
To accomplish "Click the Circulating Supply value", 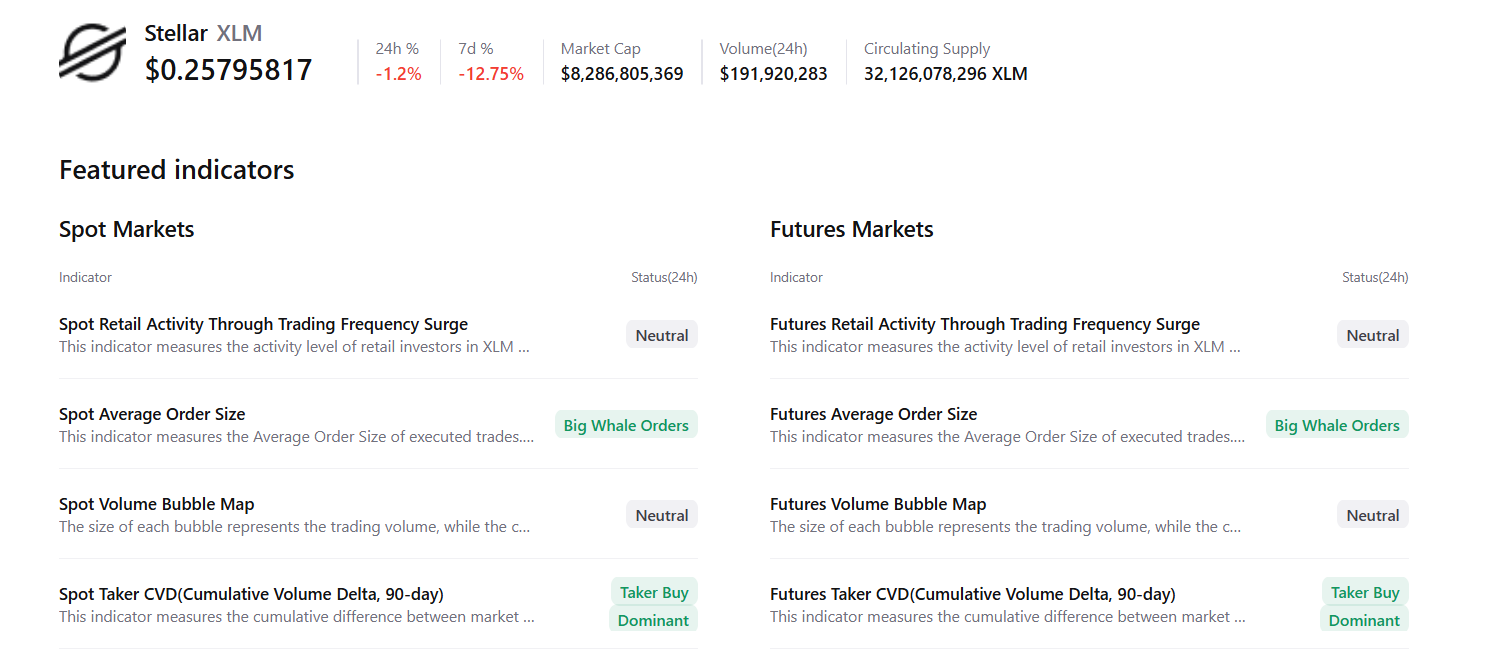I will (x=945, y=74).
